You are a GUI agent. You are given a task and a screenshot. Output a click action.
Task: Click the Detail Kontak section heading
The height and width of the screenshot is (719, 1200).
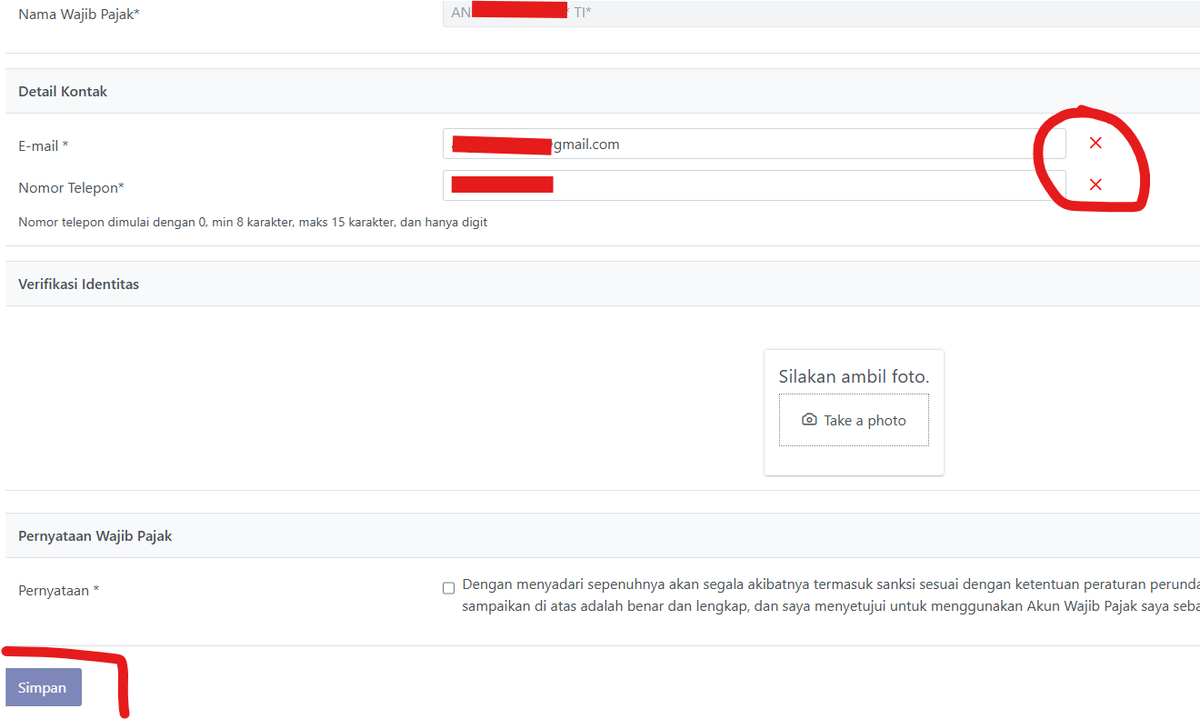(63, 91)
